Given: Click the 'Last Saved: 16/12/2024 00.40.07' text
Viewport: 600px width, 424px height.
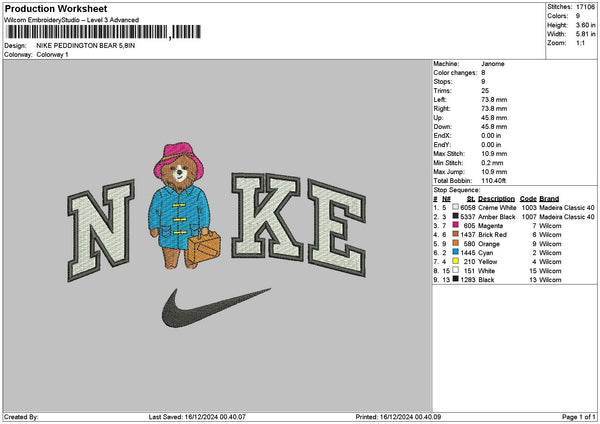Looking at the screenshot, I should click(197, 417).
